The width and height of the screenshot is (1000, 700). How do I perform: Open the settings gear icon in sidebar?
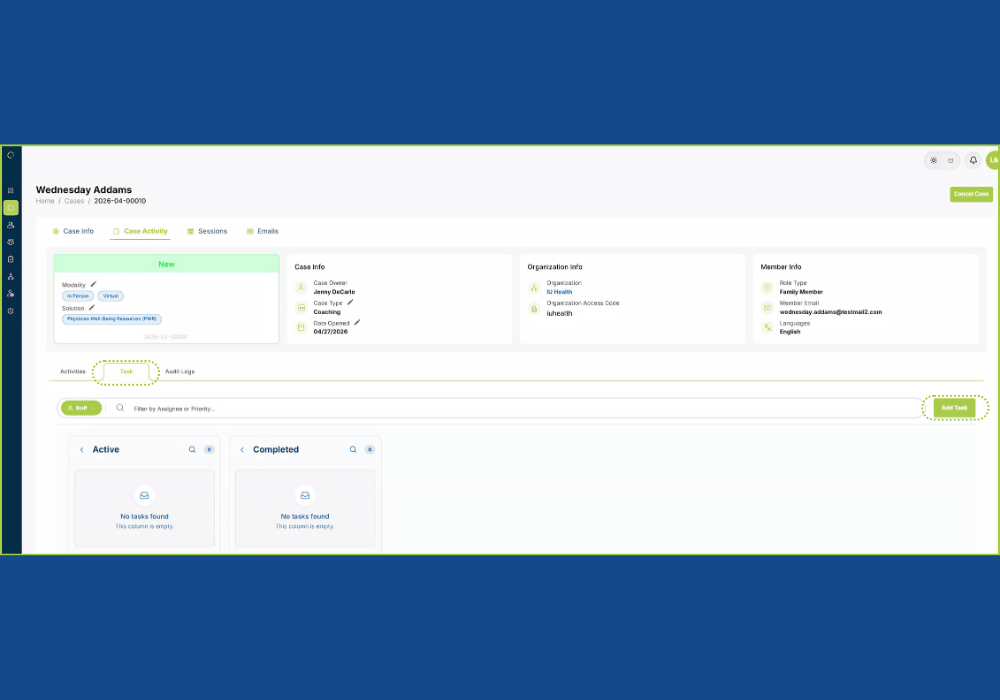pyautogui.click(x=11, y=311)
